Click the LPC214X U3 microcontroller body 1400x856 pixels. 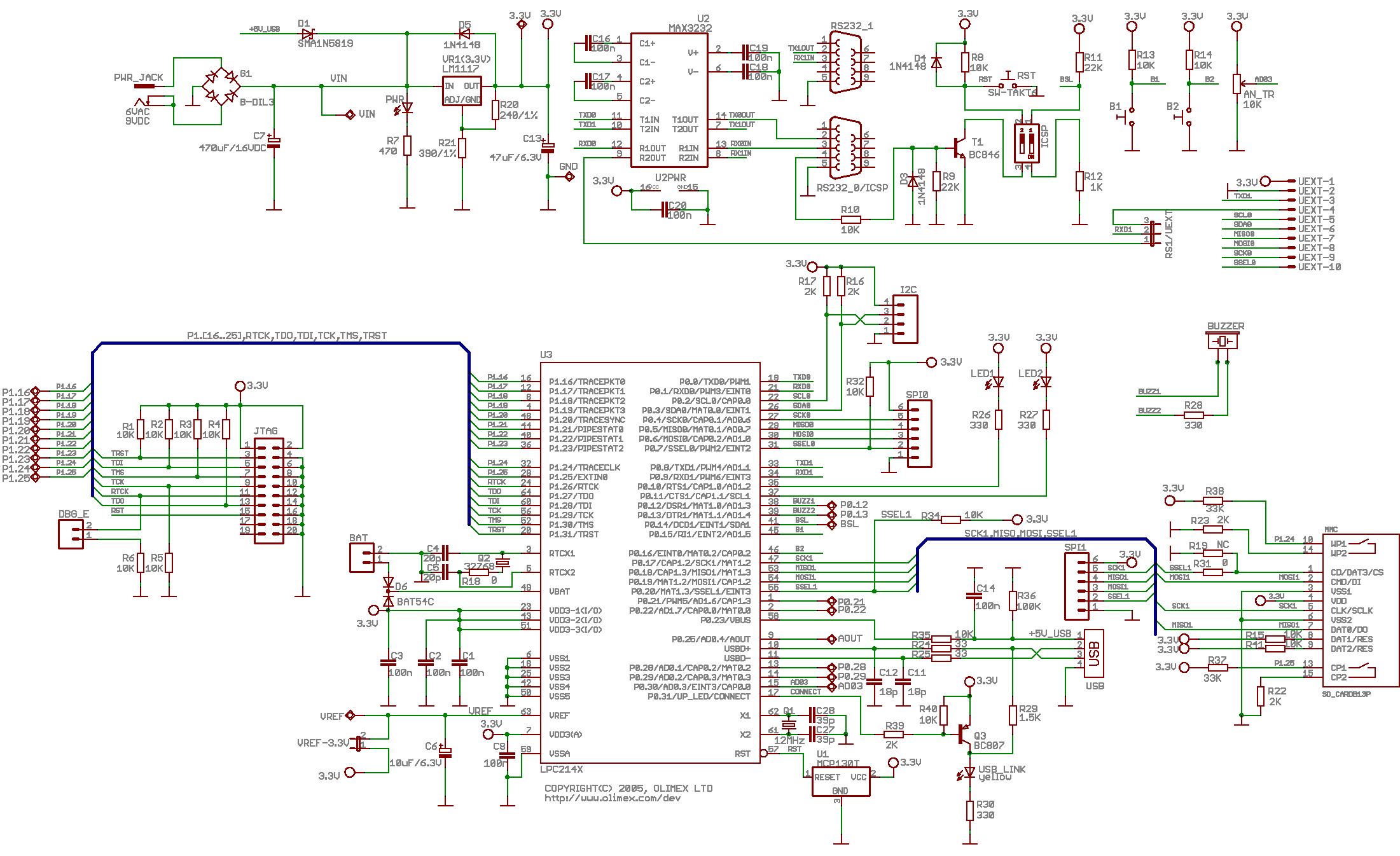point(650,563)
